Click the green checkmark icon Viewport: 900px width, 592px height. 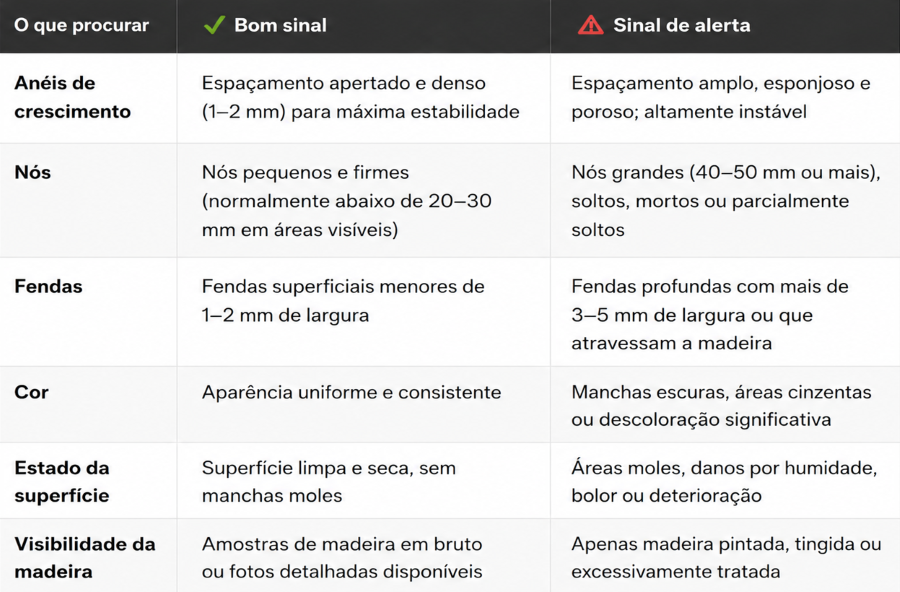[x=214, y=25]
